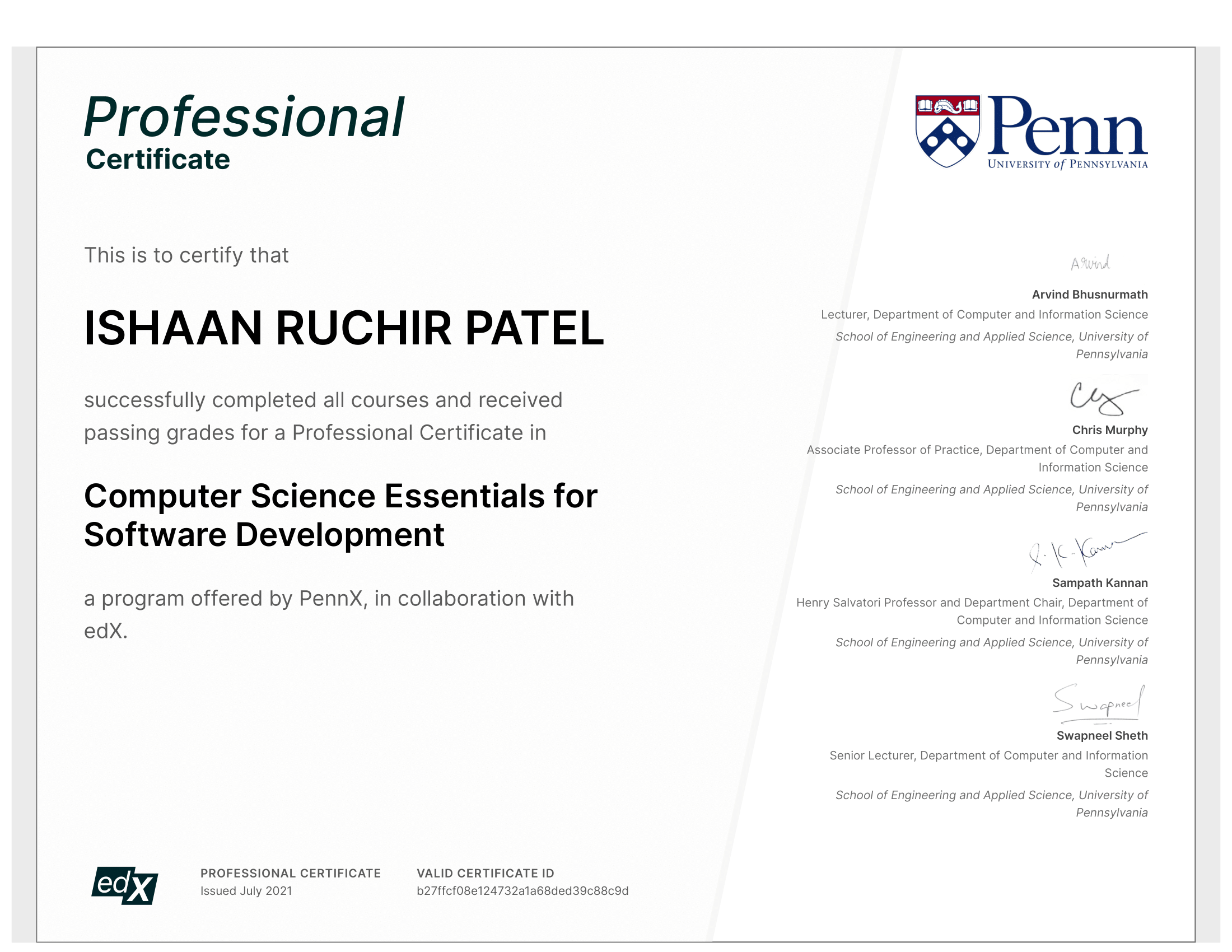Click 'Software Development' title line
1232x952 pixels.
(264, 534)
